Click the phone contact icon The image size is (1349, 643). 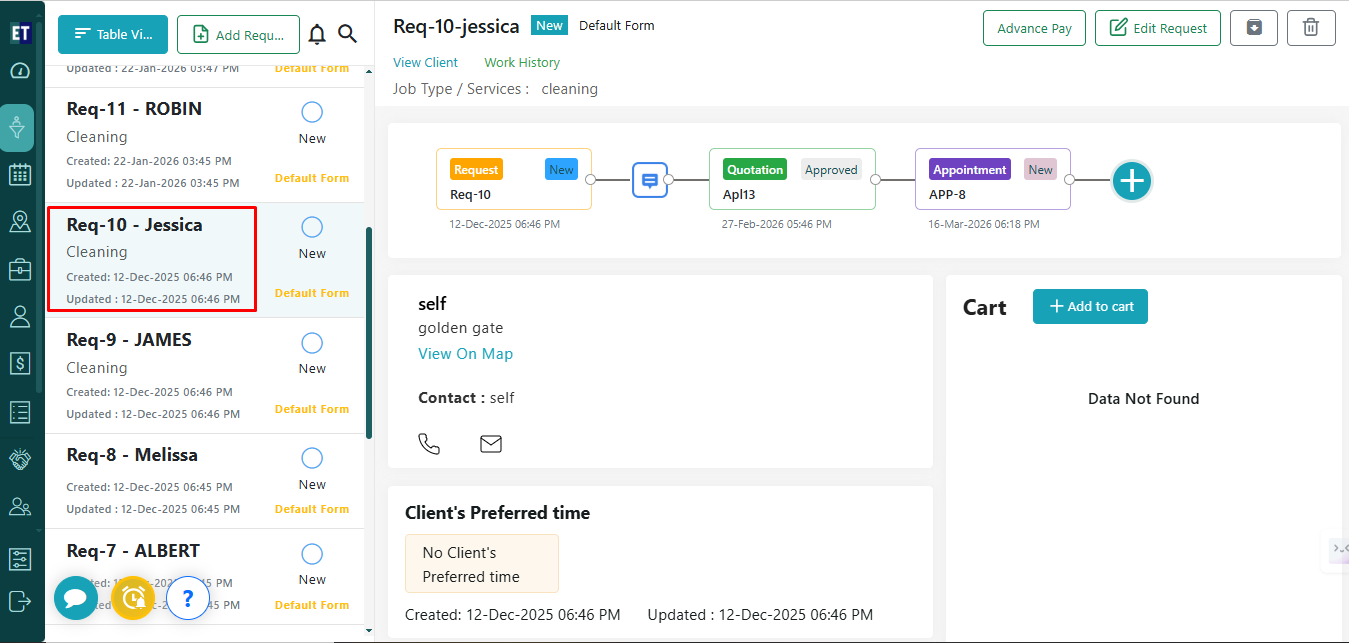tap(429, 443)
